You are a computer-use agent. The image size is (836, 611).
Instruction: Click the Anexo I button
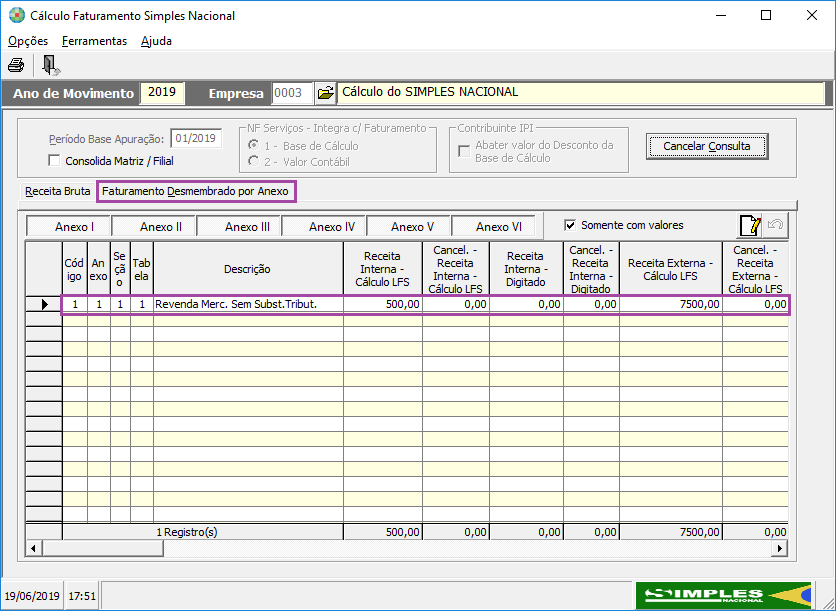pyautogui.click(x=68, y=227)
